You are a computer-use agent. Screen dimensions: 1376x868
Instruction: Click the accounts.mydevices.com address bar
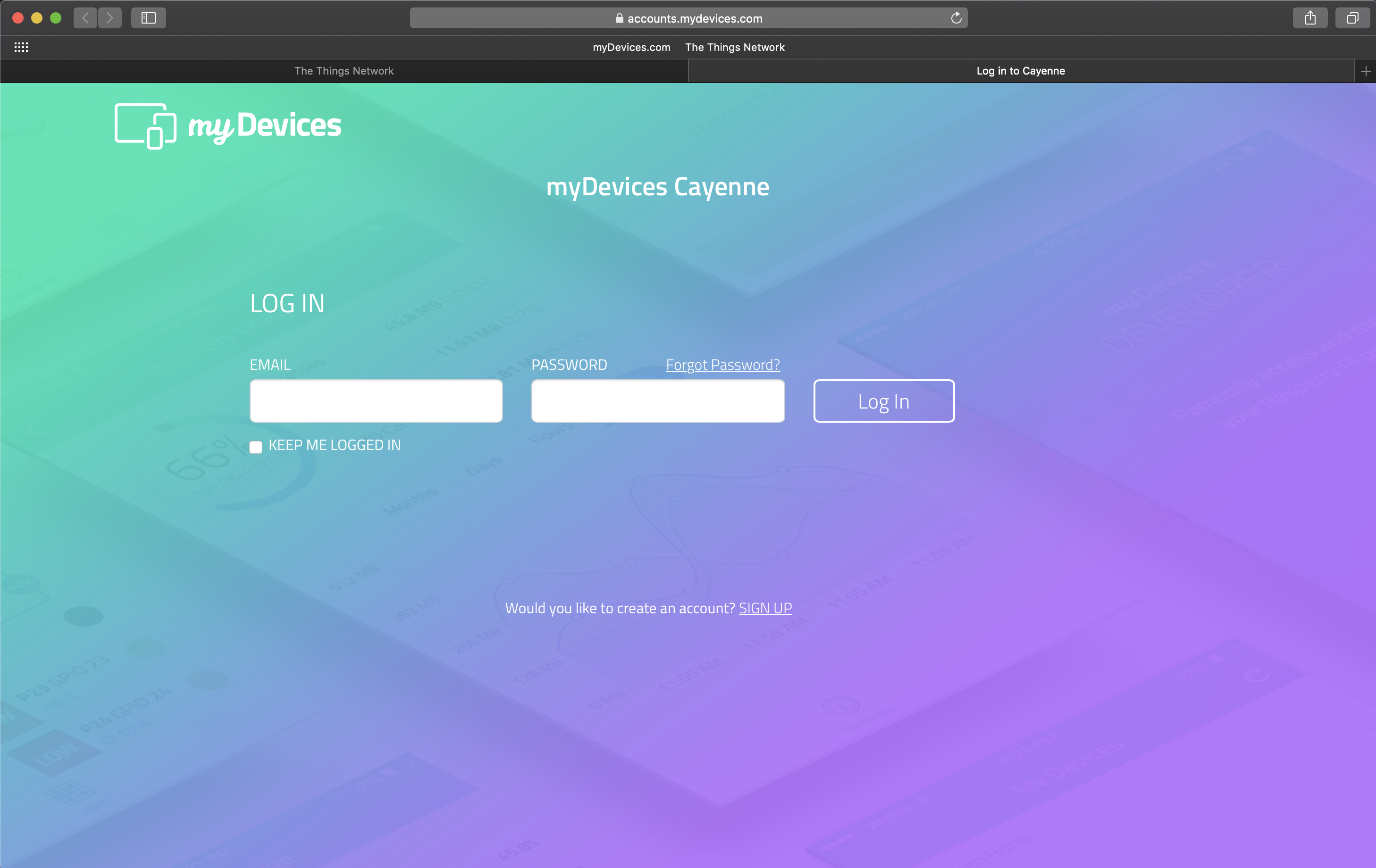pyautogui.click(x=688, y=18)
